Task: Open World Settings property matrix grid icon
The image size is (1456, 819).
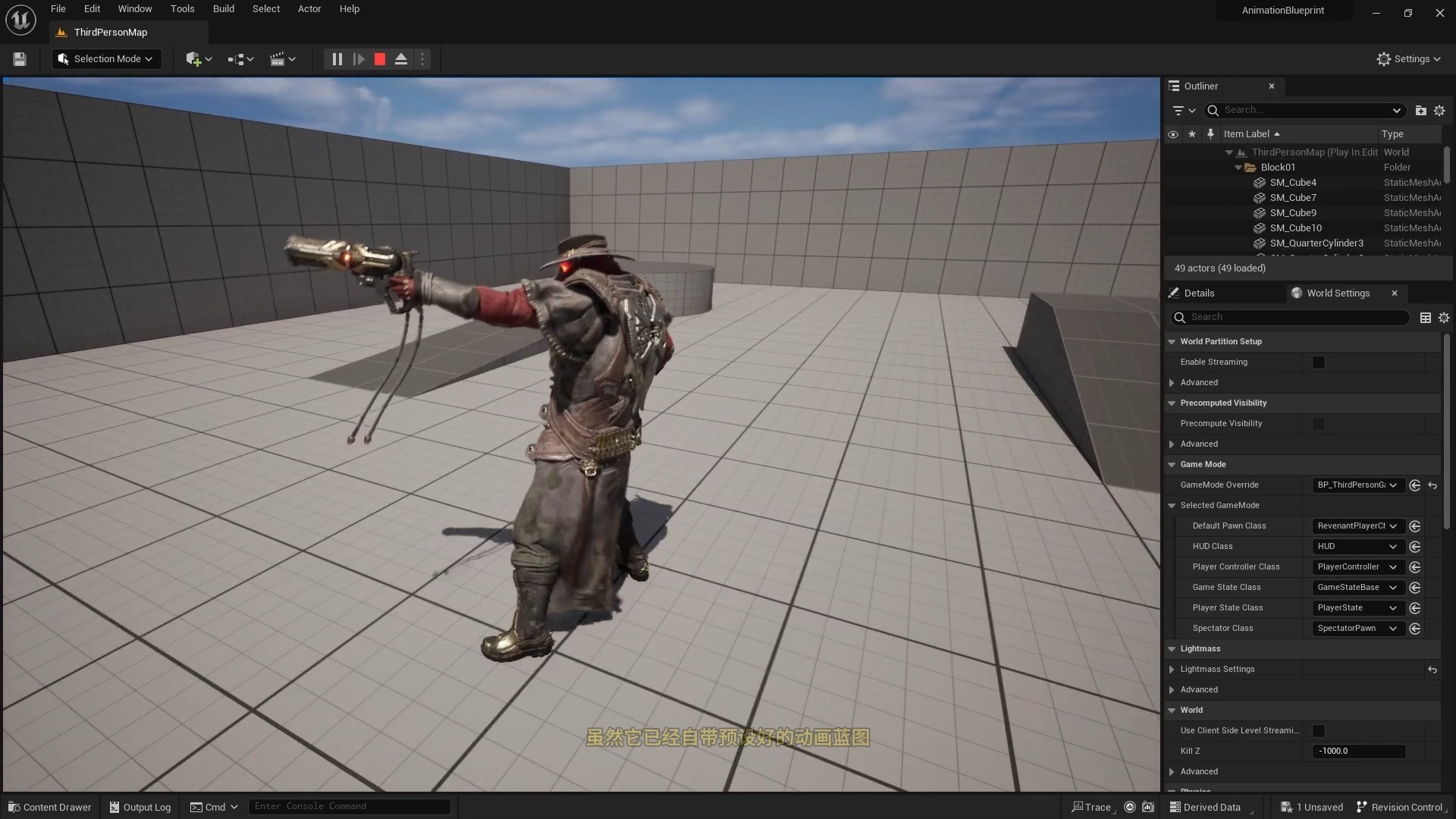Action: [1426, 318]
